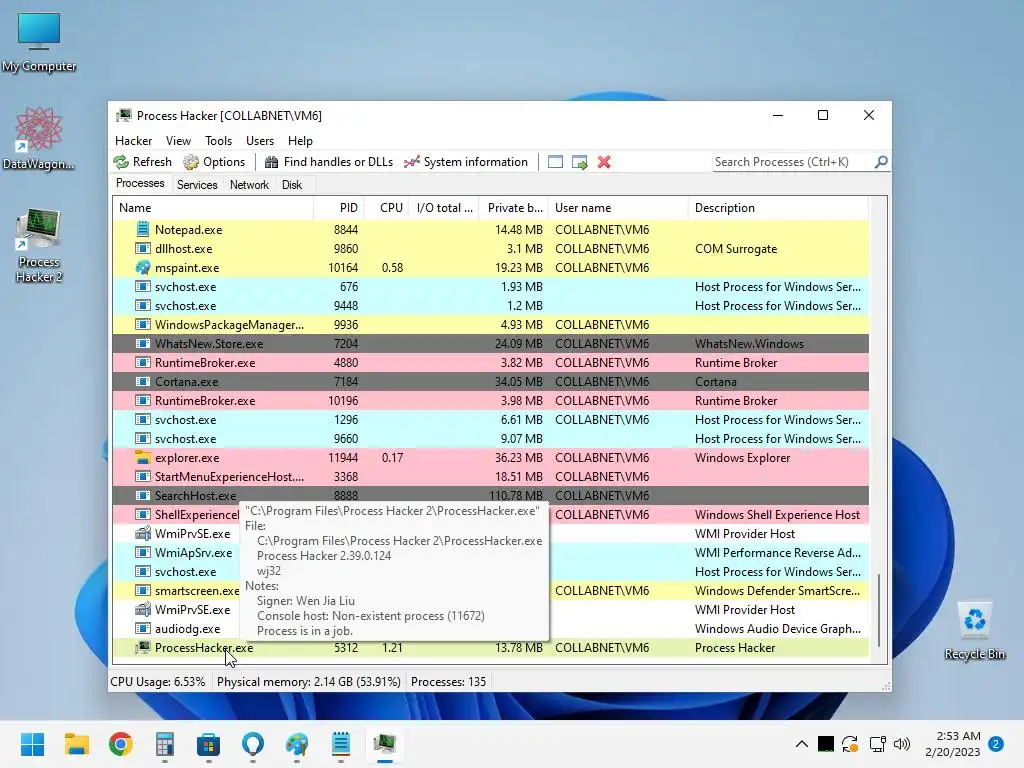Viewport: 1024px width, 768px height.
Task: Select the mspaint.exe process icon
Action: (142, 267)
